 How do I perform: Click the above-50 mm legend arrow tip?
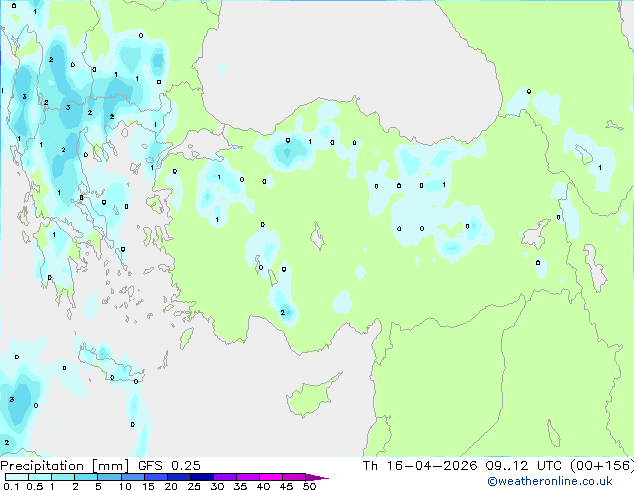(317, 477)
